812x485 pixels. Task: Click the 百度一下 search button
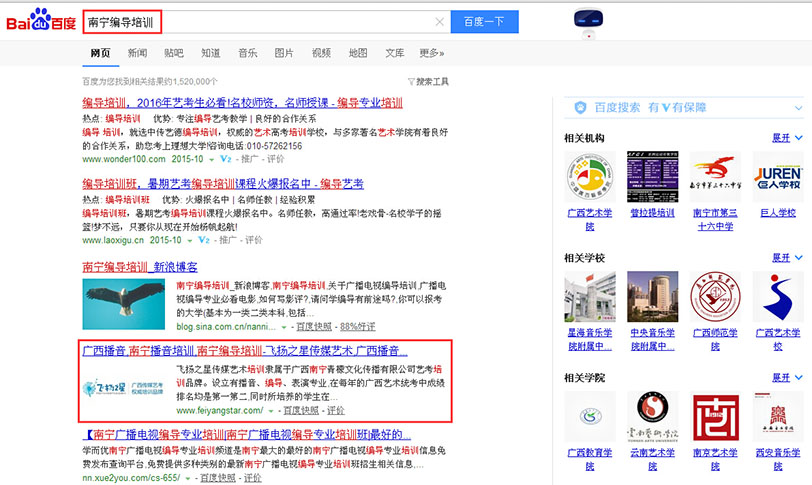tap(484, 22)
